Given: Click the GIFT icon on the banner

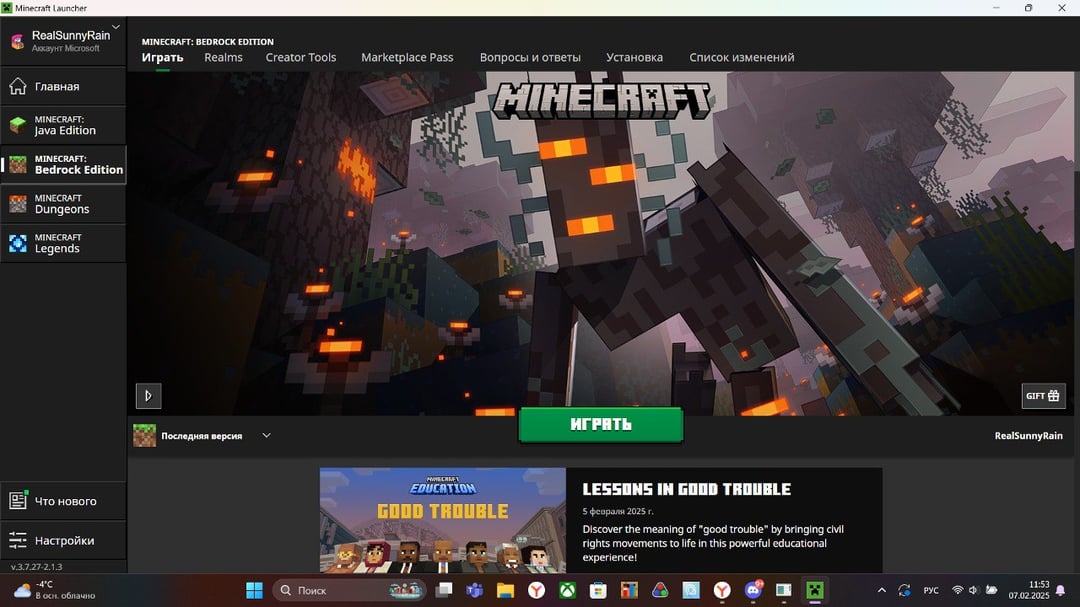Looking at the screenshot, I should tap(1043, 395).
